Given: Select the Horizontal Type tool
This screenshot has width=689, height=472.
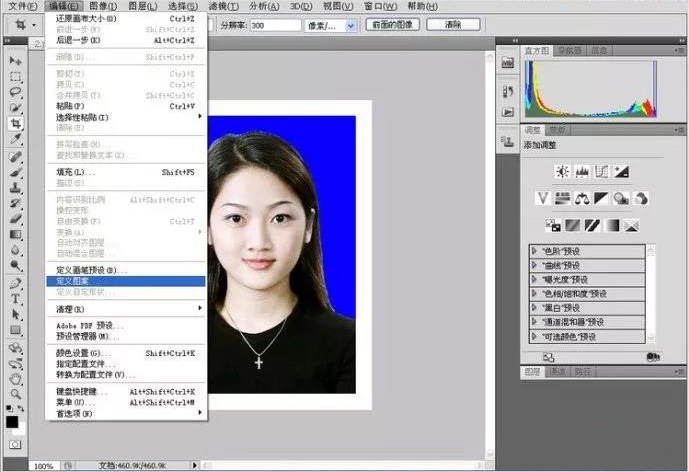Looking at the screenshot, I should click(x=16, y=298).
